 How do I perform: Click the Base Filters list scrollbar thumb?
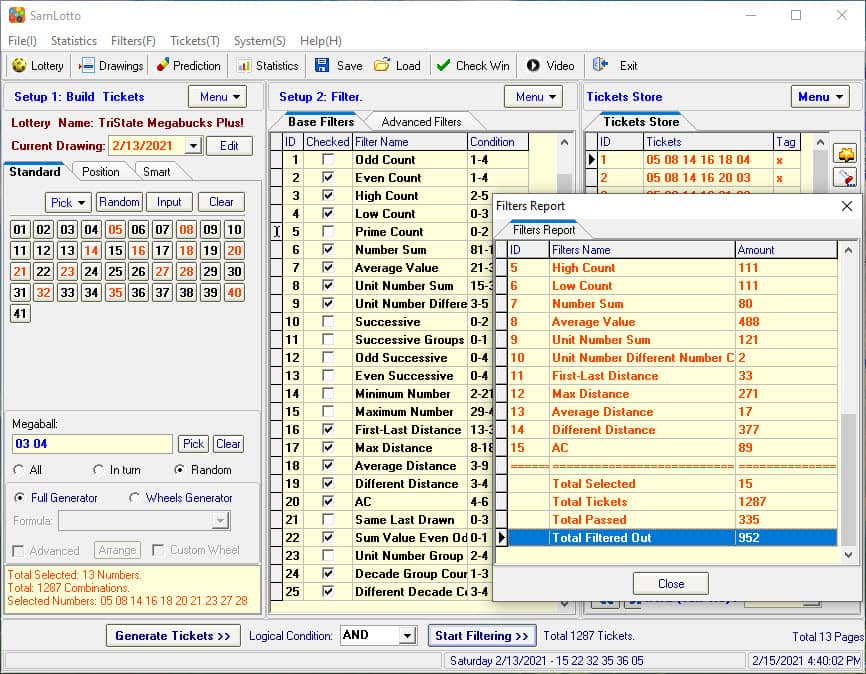(x=564, y=183)
